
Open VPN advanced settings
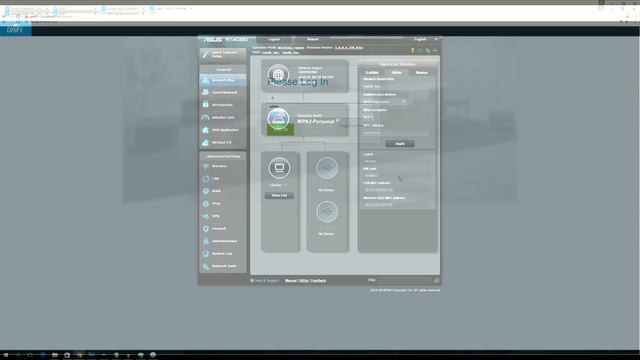tap(223, 216)
